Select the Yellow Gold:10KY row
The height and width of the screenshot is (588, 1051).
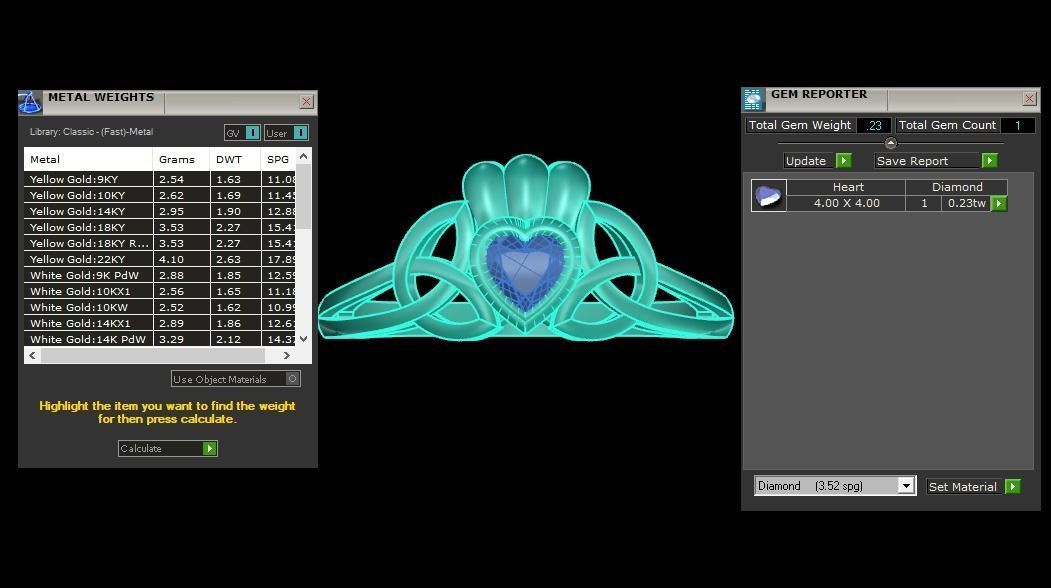coord(160,195)
